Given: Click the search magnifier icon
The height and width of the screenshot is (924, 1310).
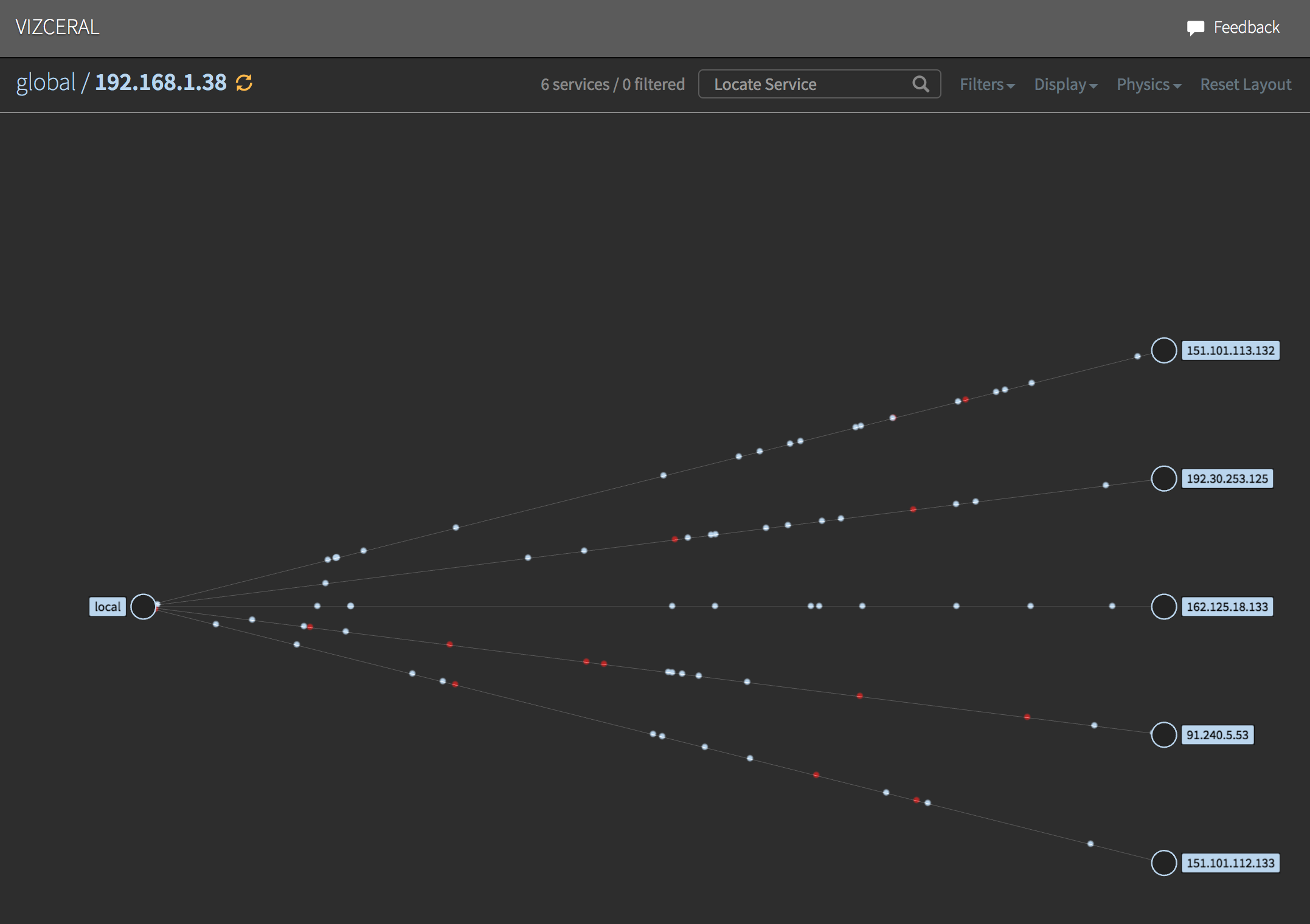Looking at the screenshot, I should 920,84.
